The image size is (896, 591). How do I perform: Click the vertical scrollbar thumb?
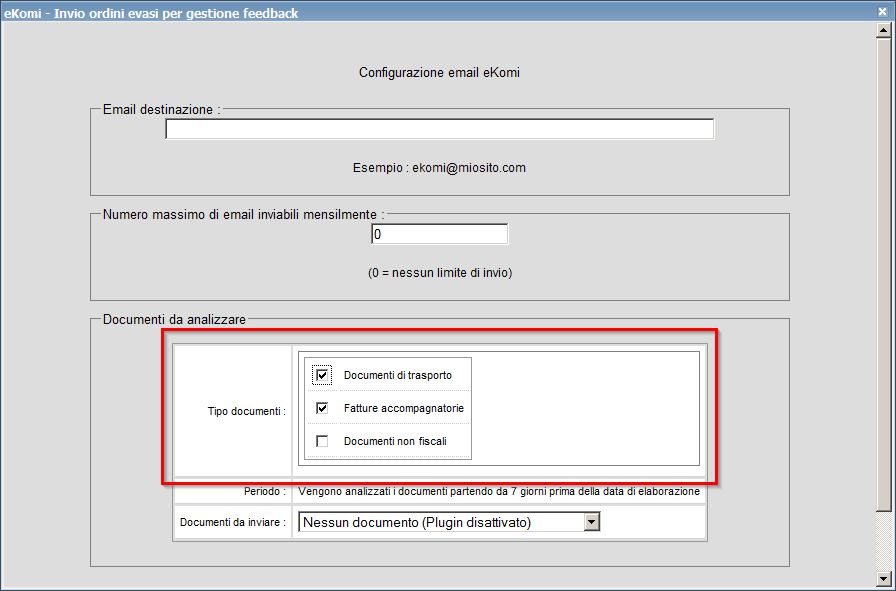(x=883, y=274)
